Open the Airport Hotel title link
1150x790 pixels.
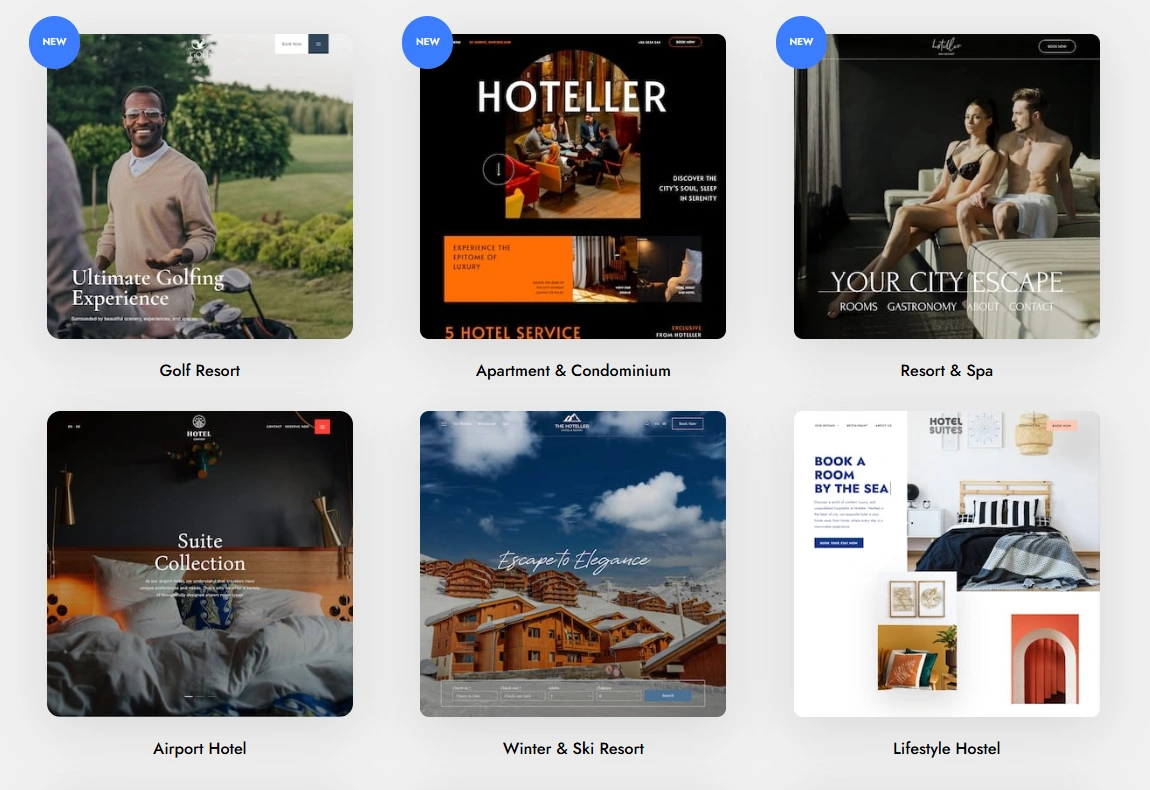200,749
